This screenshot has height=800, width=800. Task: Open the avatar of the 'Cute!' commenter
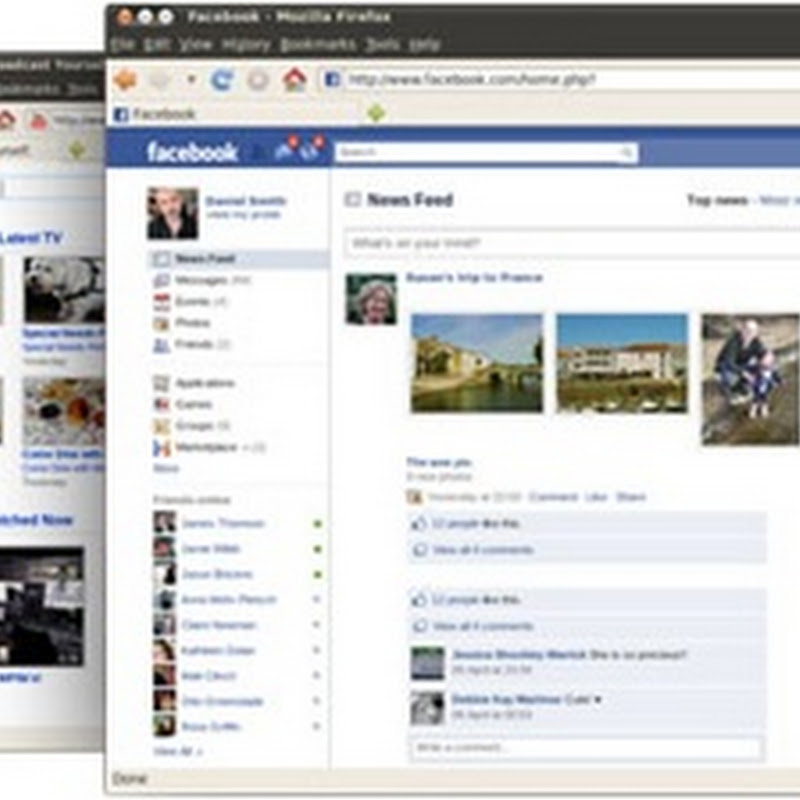(428, 708)
